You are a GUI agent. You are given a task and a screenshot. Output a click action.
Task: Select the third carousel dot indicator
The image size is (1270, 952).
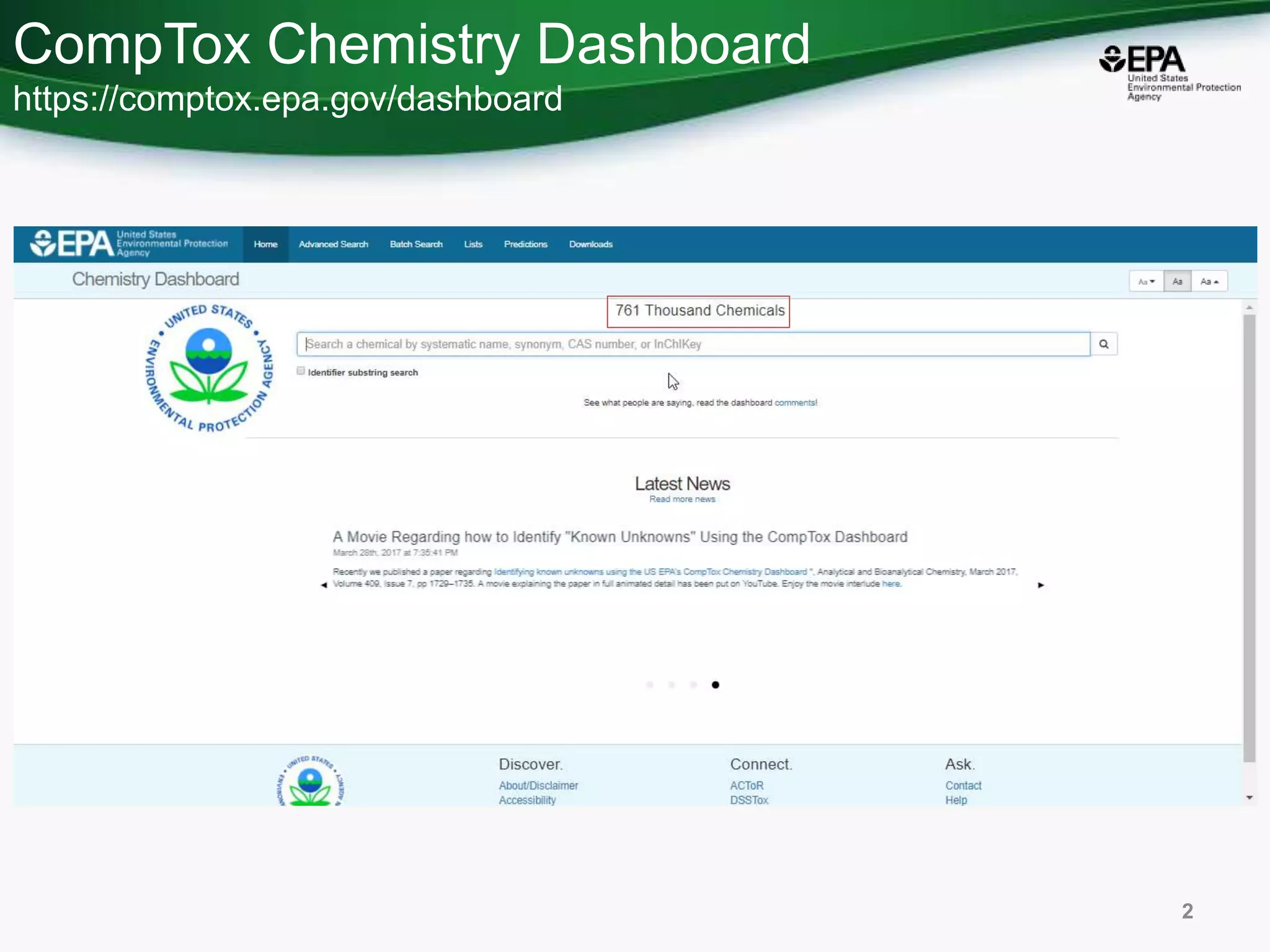(693, 685)
